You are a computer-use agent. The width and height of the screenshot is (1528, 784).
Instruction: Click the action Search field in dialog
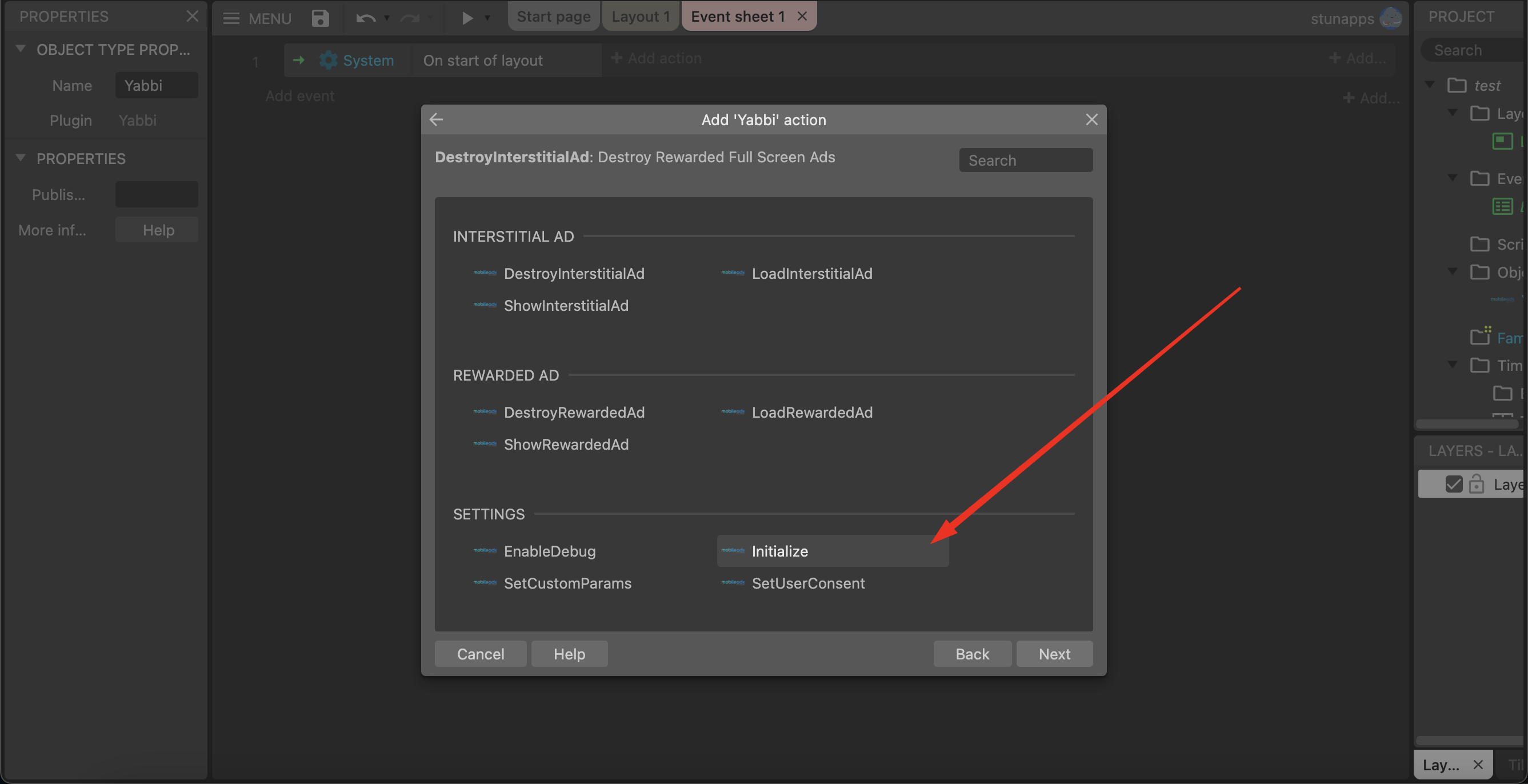[1025, 160]
